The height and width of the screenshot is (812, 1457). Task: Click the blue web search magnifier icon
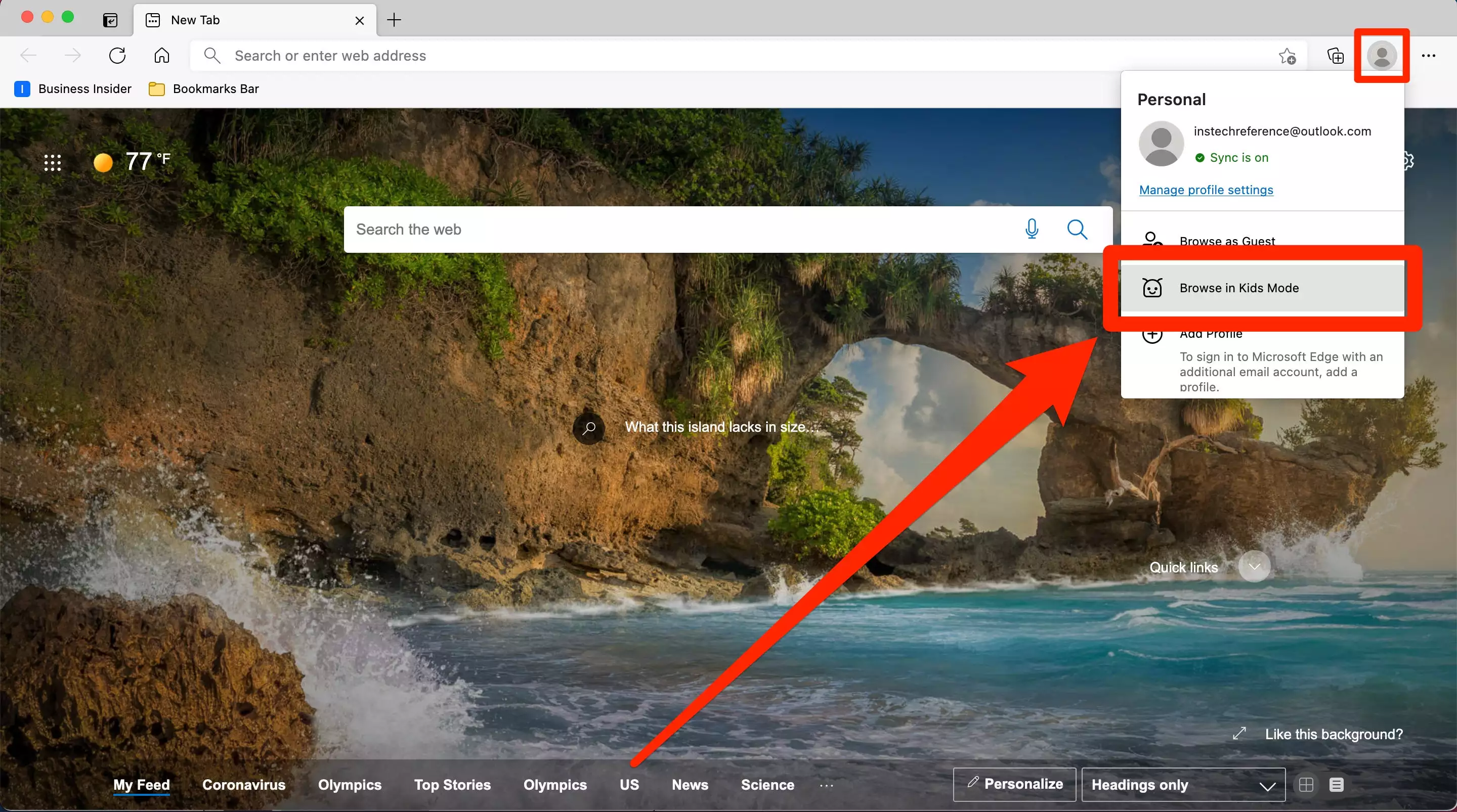1077,229
